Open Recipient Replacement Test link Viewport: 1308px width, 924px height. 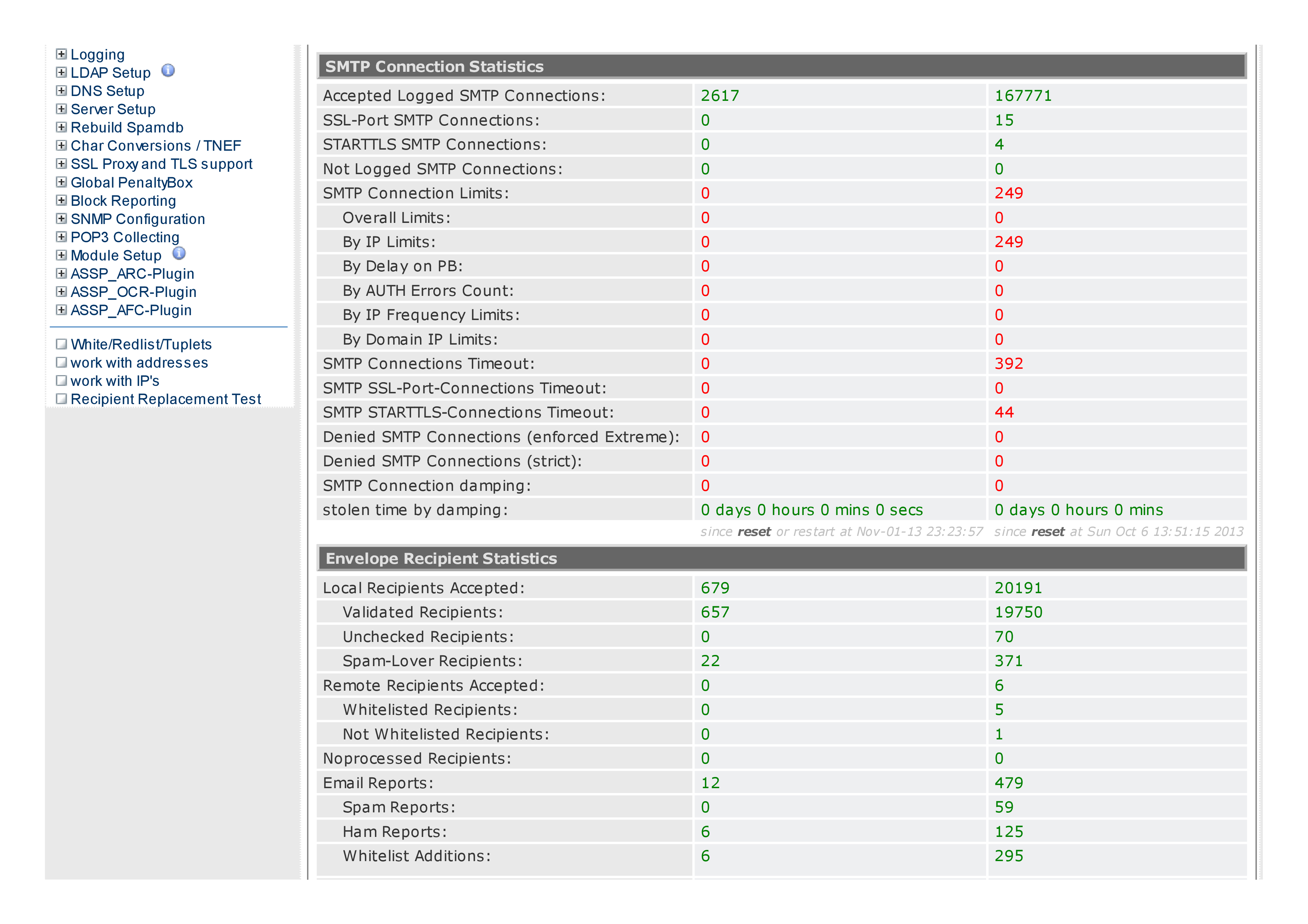coord(166,399)
